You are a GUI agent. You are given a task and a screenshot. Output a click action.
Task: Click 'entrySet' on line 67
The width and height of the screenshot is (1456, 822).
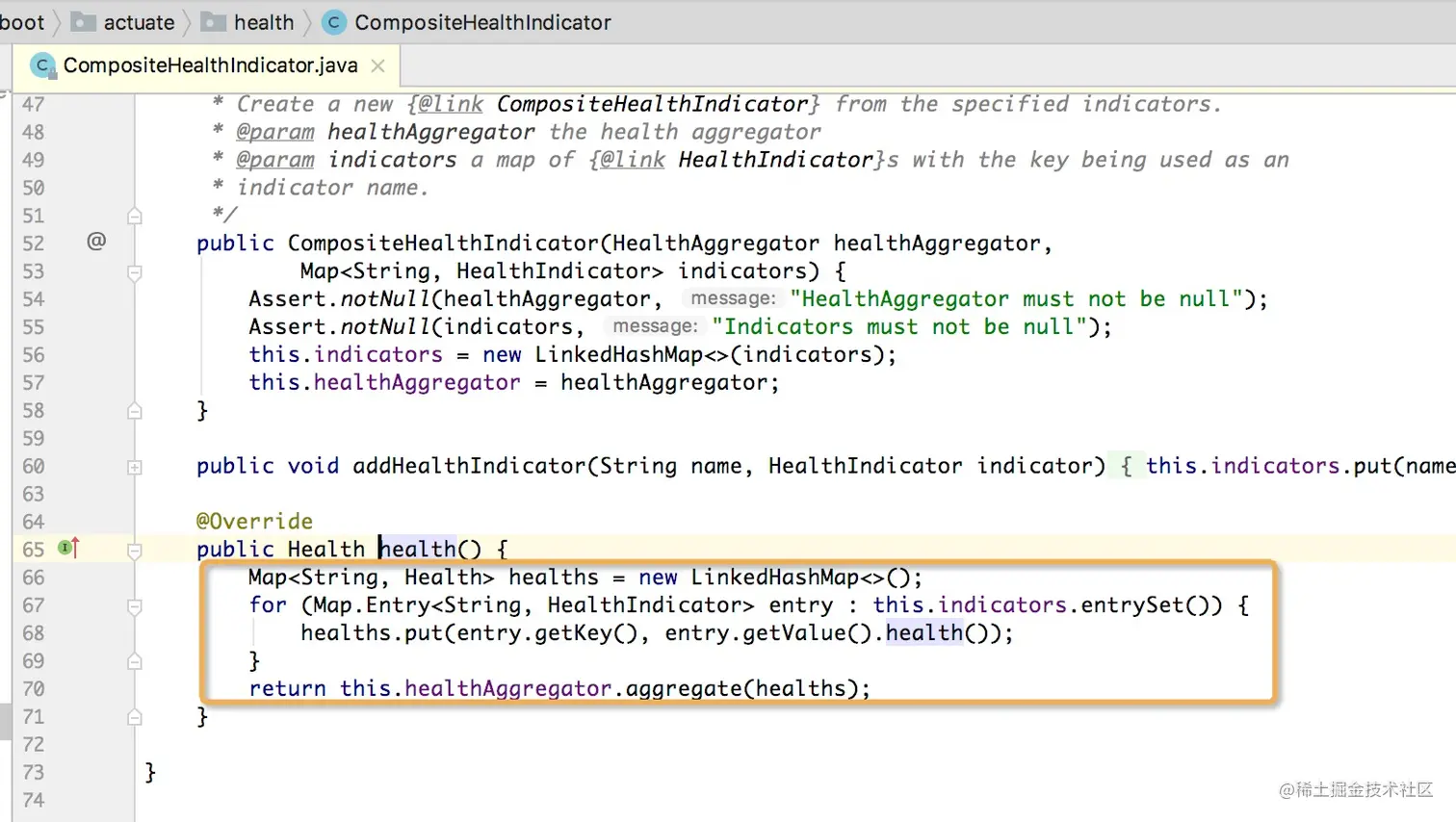(1132, 605)
